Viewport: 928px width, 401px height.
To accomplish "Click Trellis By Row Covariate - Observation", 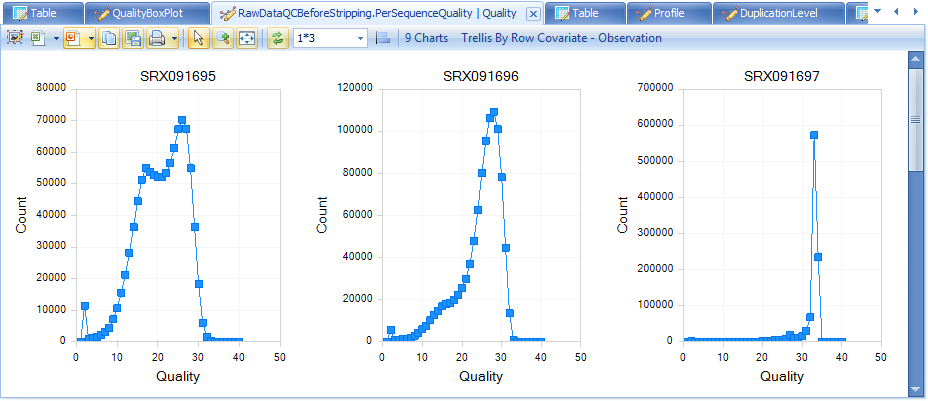I will pos(562,38).
